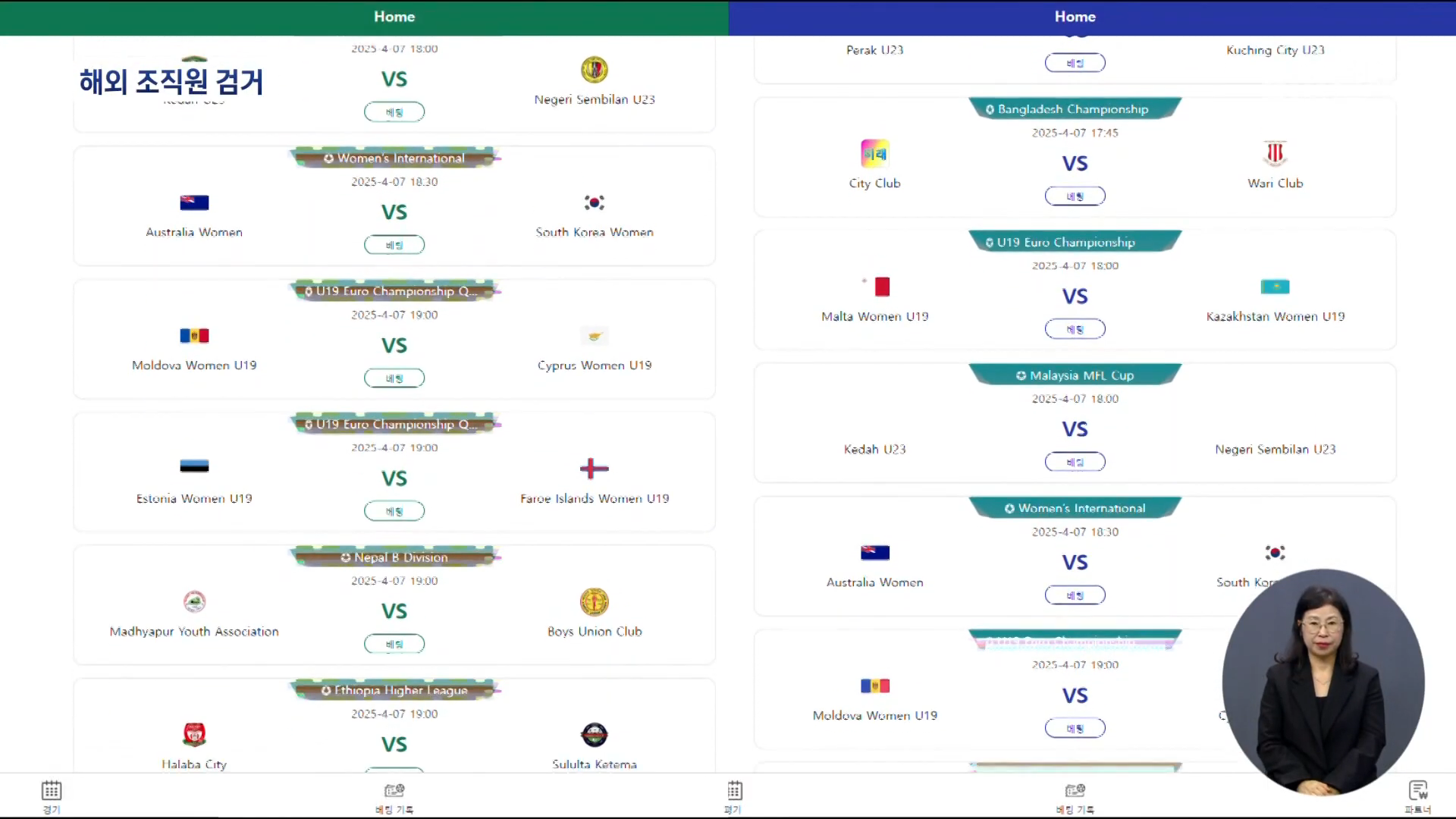Open the 파트너 partner icon
The image size is (1456, 819).
click(1418, 791)
